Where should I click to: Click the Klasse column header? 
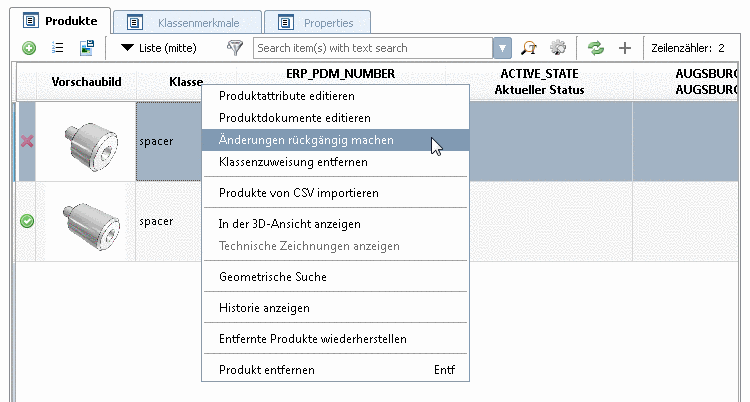186,81
